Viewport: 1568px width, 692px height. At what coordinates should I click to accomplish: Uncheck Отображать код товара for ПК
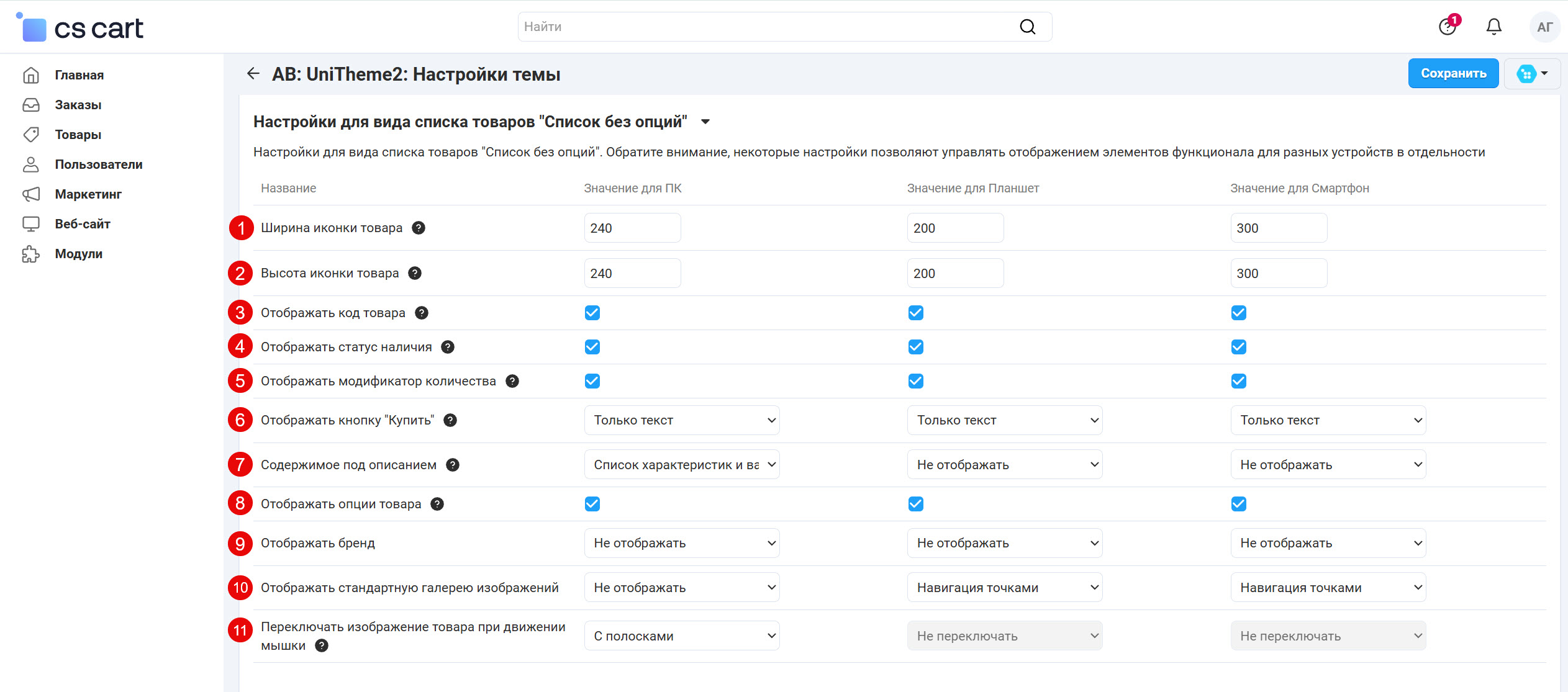(592, 313)
